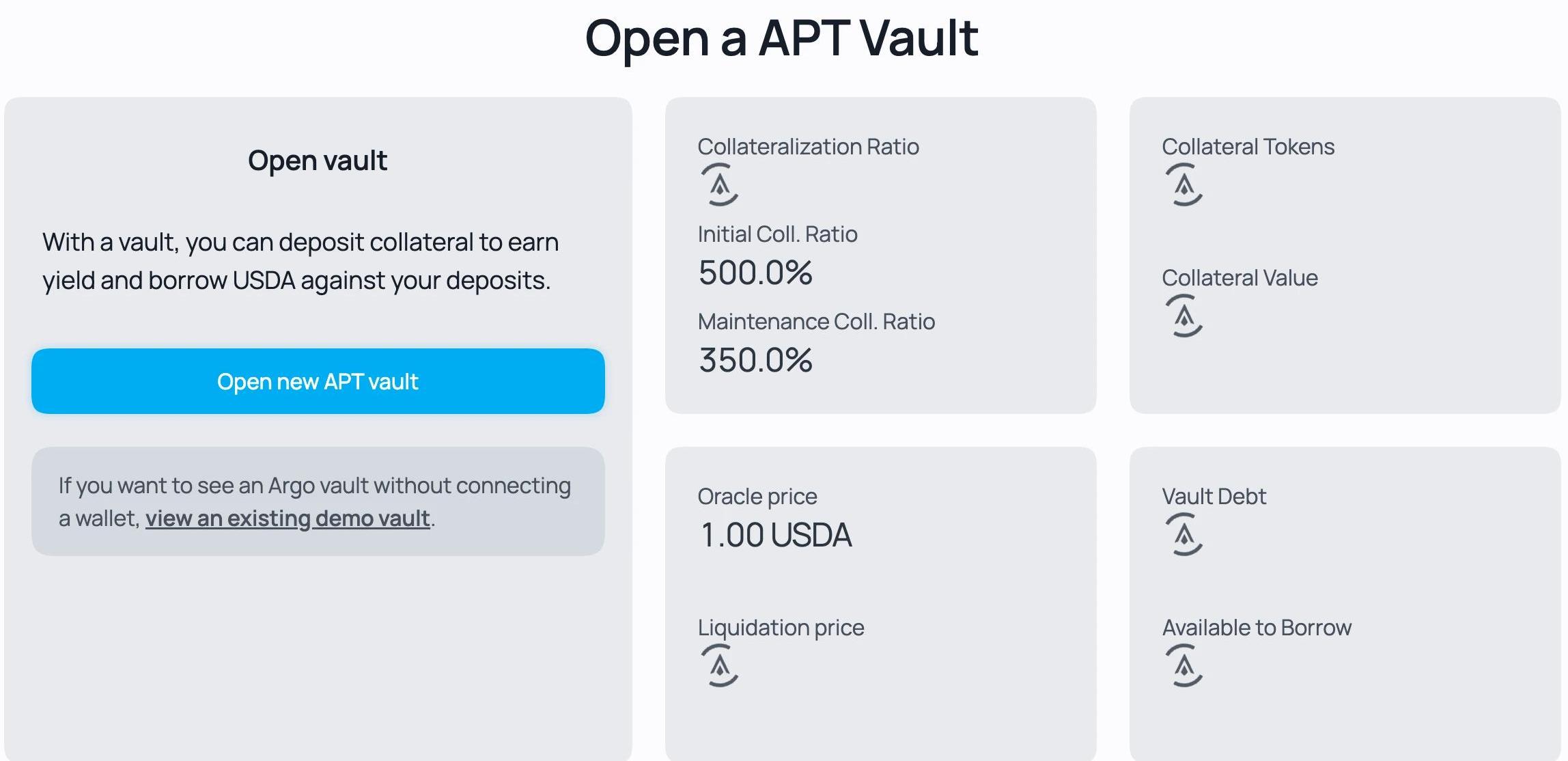The width and height of the screenshot is (1568, 761).
Task: Click the Argo loading icon under Liquidation price
Action: tap(719, 665)
